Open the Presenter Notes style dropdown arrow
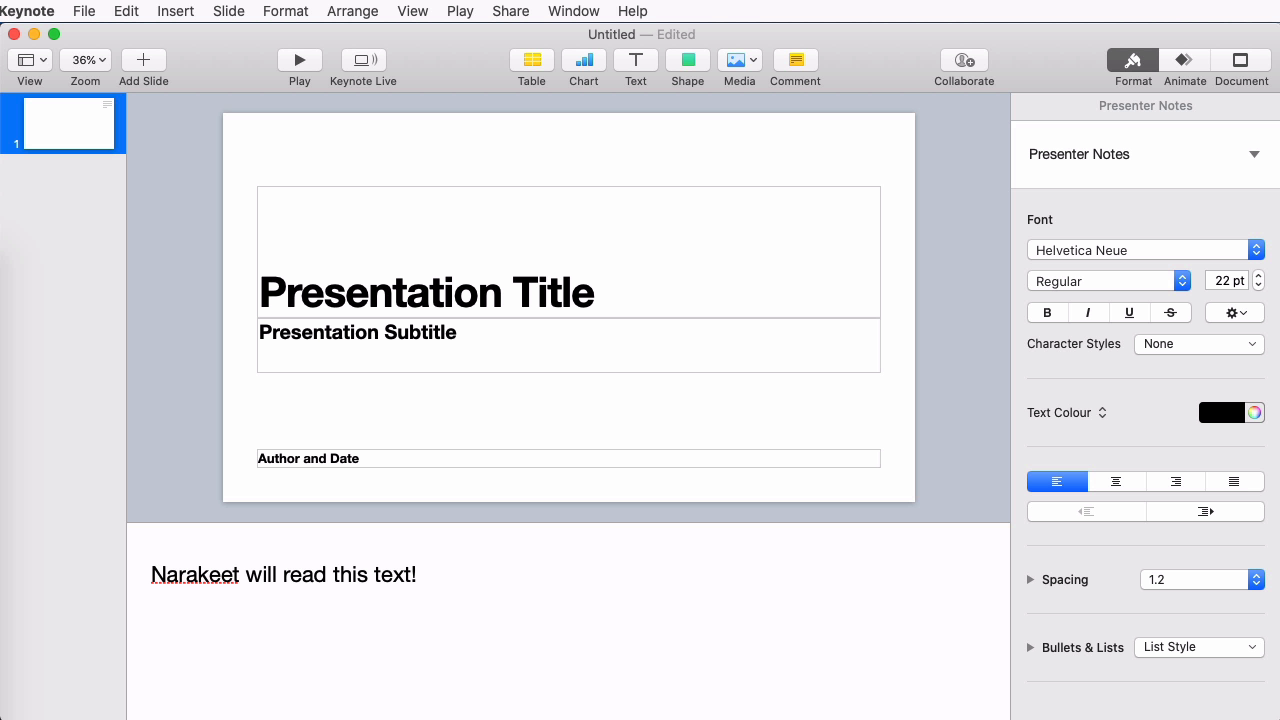Screen dimensions: 1280x720 (1254, 154)
